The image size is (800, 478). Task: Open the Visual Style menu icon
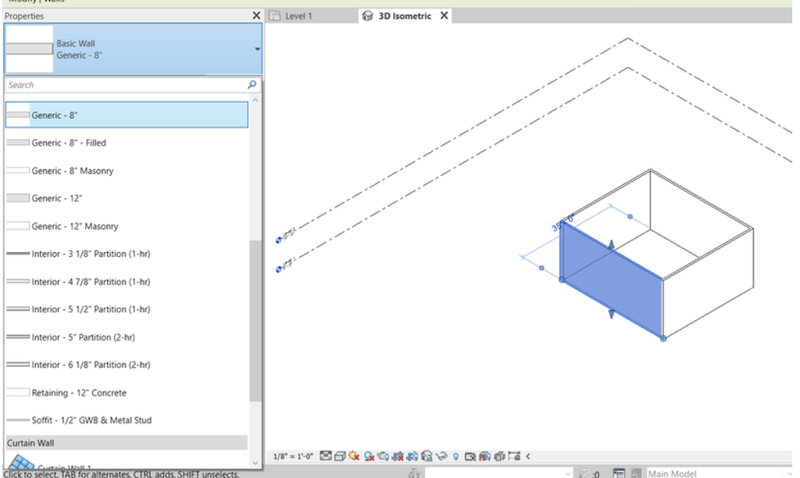340,456
